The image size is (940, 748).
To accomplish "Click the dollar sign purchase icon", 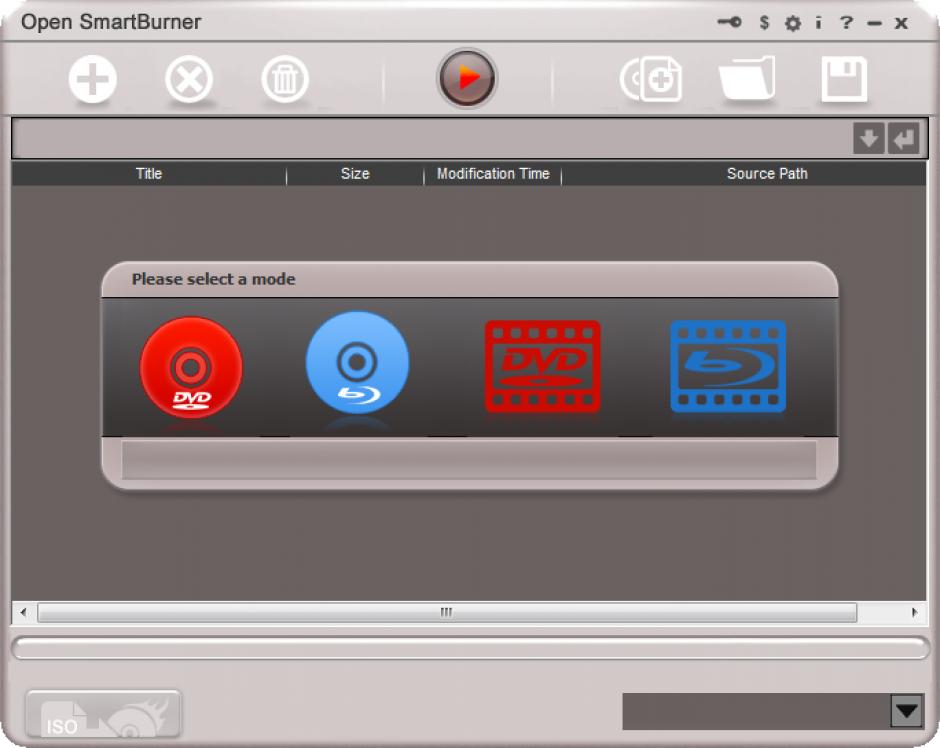I will (x=764, y=23).
